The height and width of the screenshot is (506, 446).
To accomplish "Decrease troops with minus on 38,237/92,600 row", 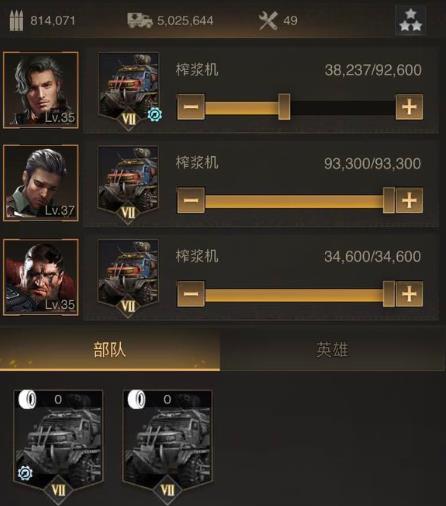I will (x=191, y=107).
